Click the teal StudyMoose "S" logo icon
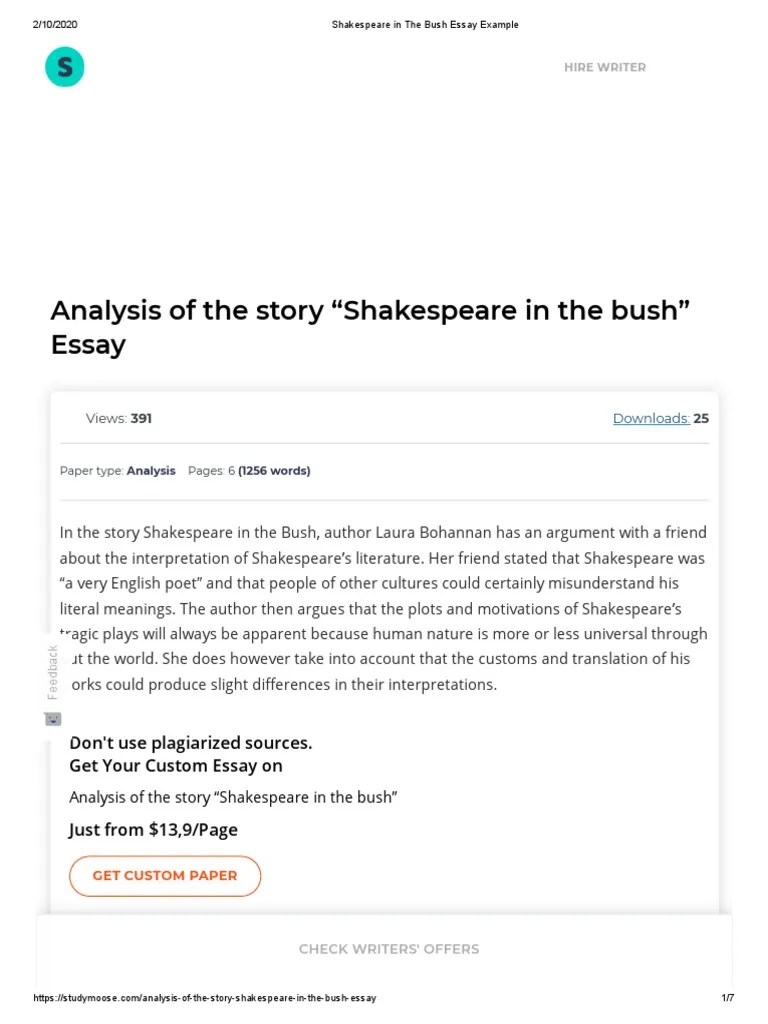The image size is (768, 1024). 64,66
